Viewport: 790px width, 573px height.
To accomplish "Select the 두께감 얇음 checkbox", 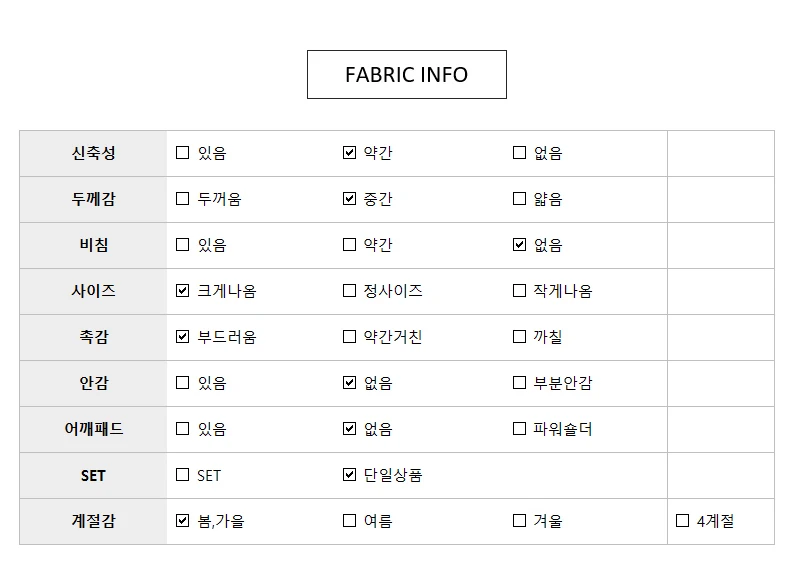I will [519, 199].
